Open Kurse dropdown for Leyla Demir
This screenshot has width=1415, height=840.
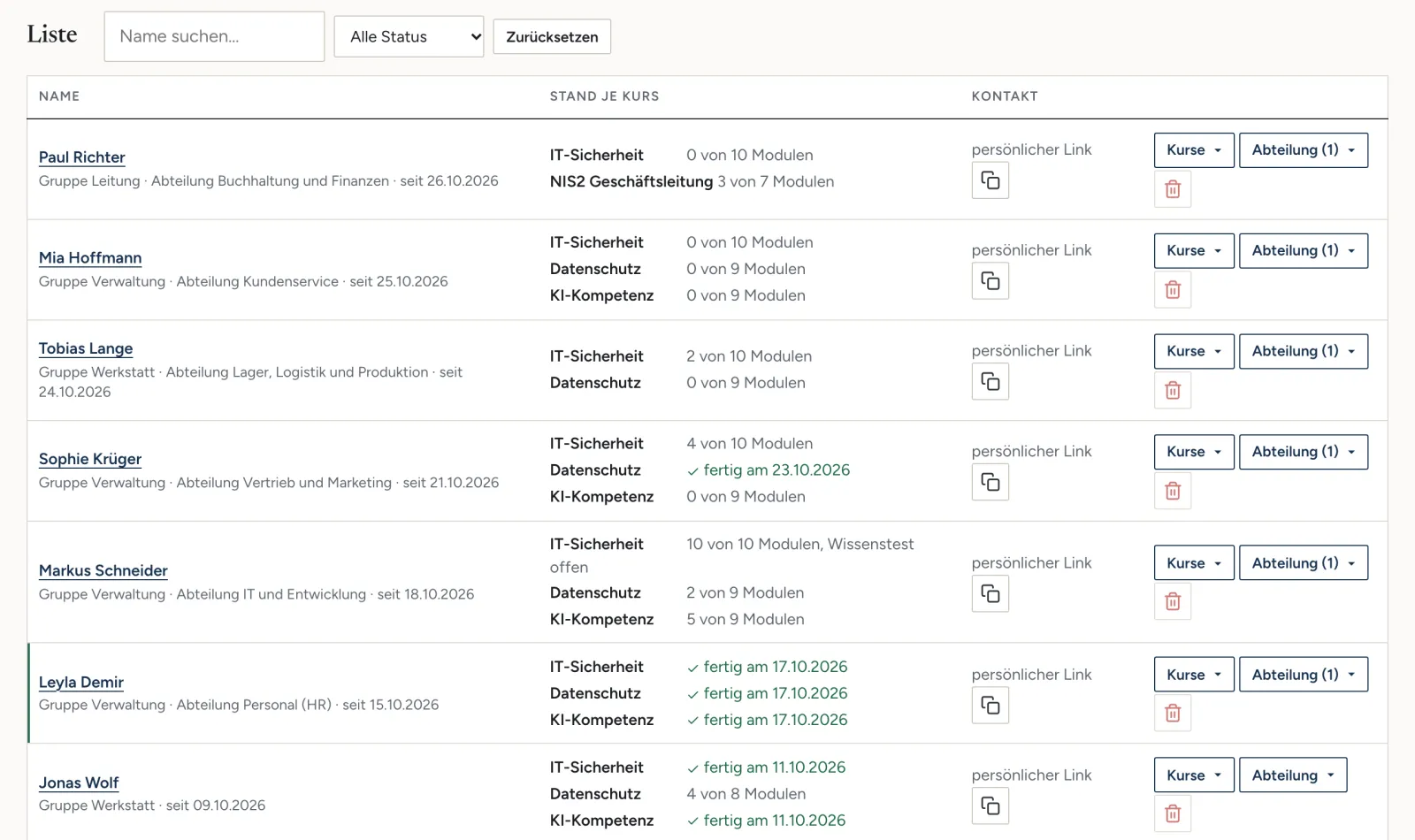click(x=1194, y=675)
